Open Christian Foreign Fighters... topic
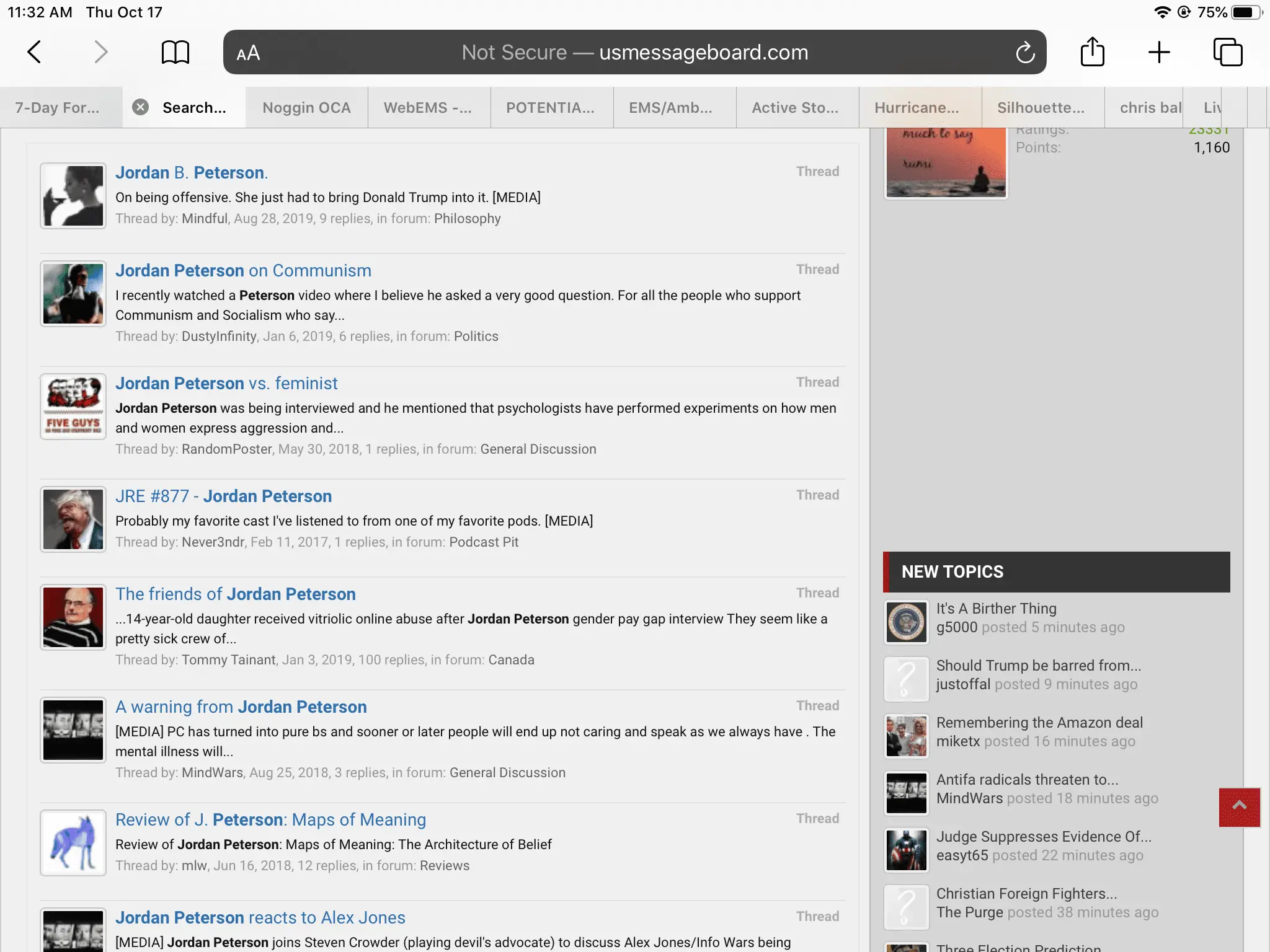The width and height of the screenshot is (1270, 952). (1027, 894)
